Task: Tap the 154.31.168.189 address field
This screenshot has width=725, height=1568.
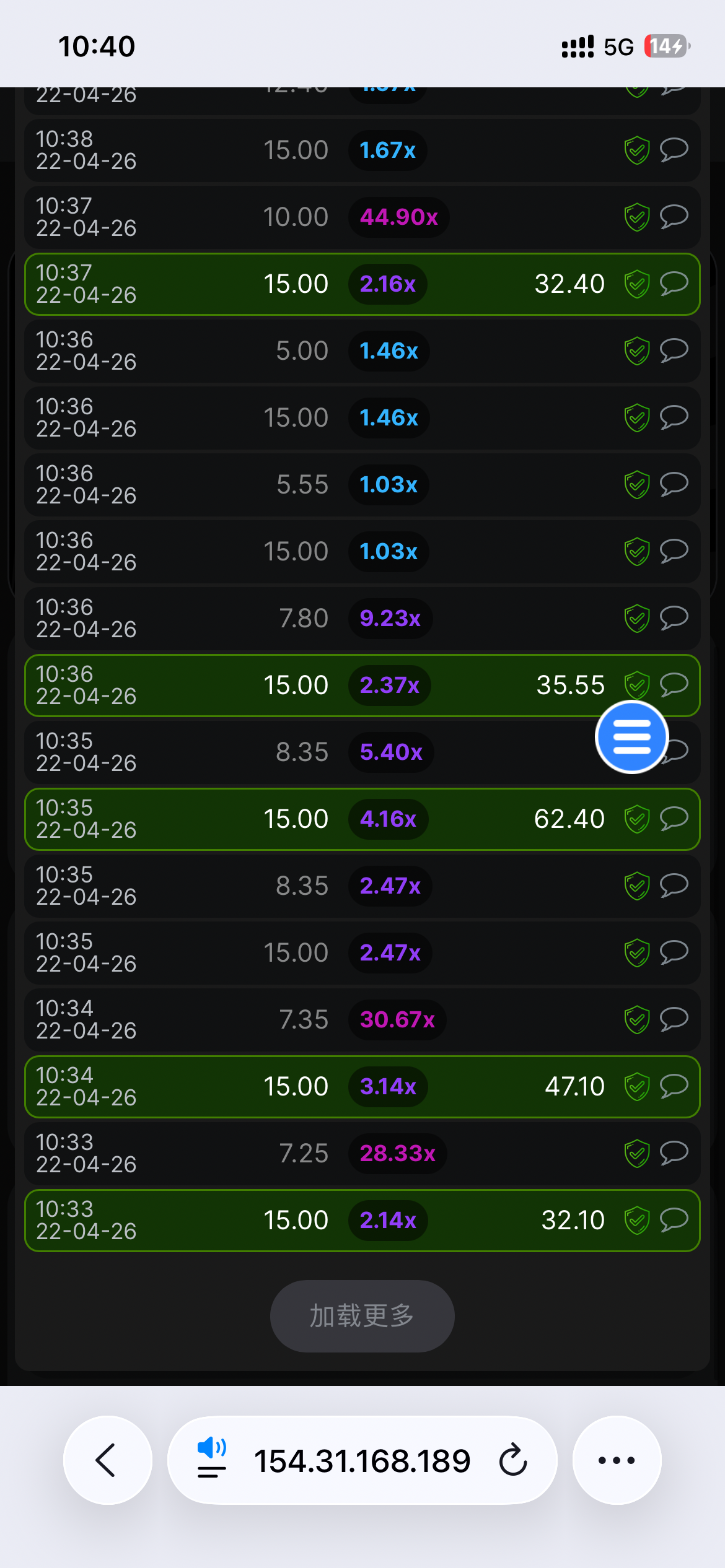Action: (362, 1460)
